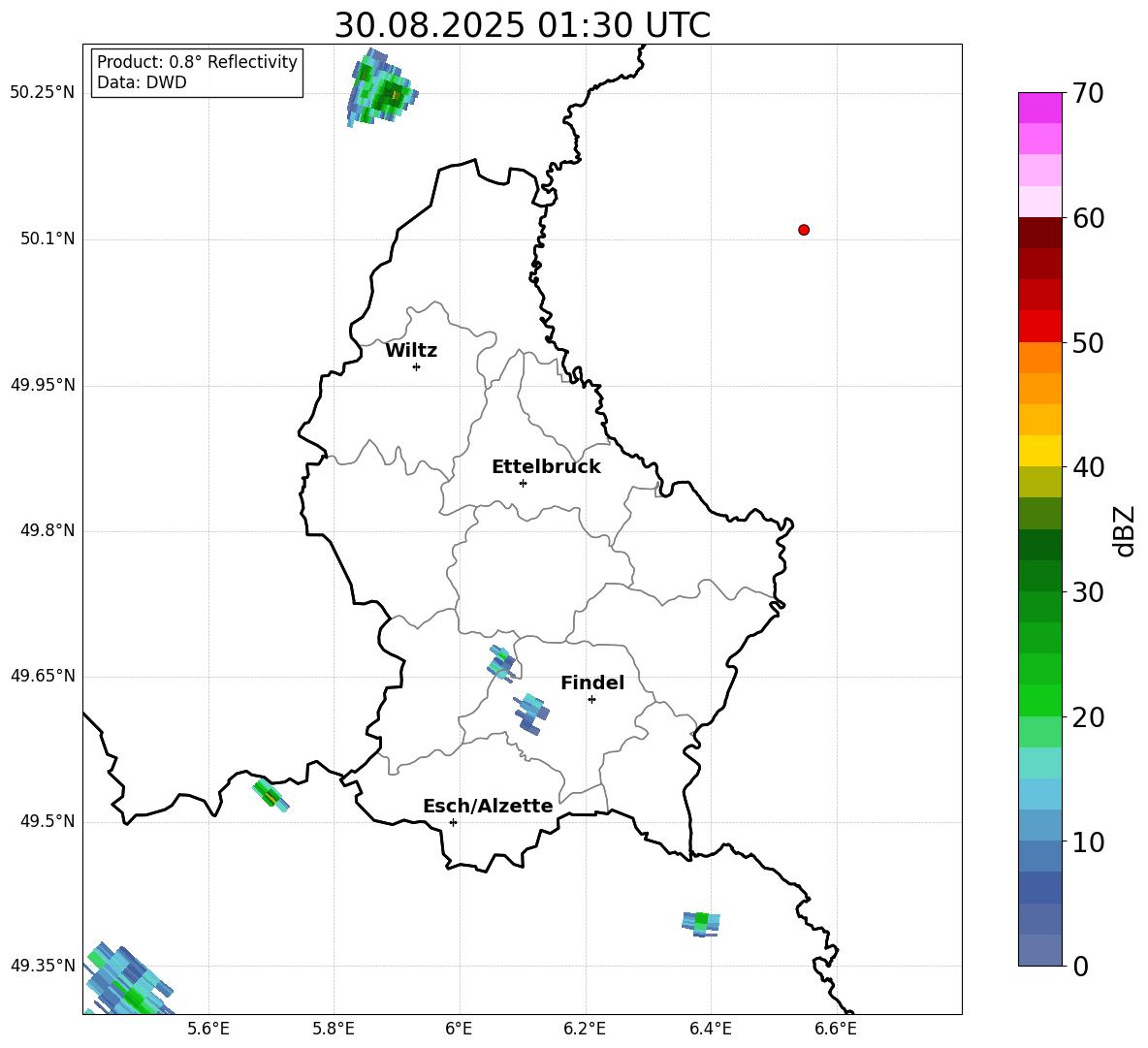Click the dBZ colorbar axis label
The image size is (1148, 1048).
(x=1123, y=530)
